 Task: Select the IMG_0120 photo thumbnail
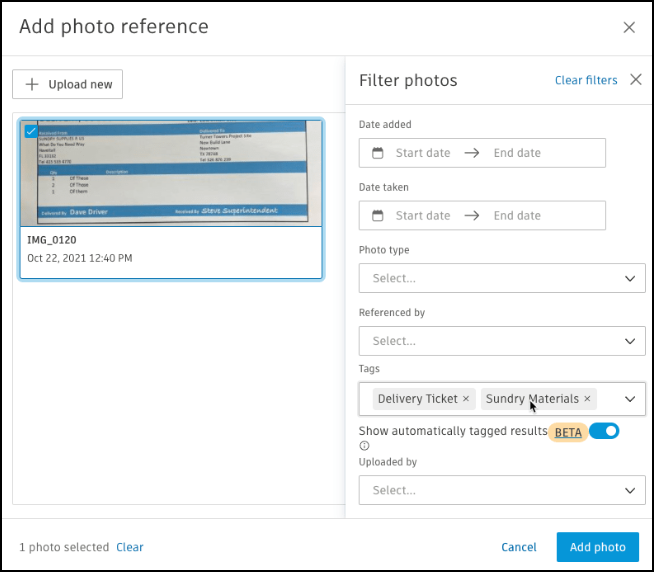pyautogui.click(x=171, y=174)
